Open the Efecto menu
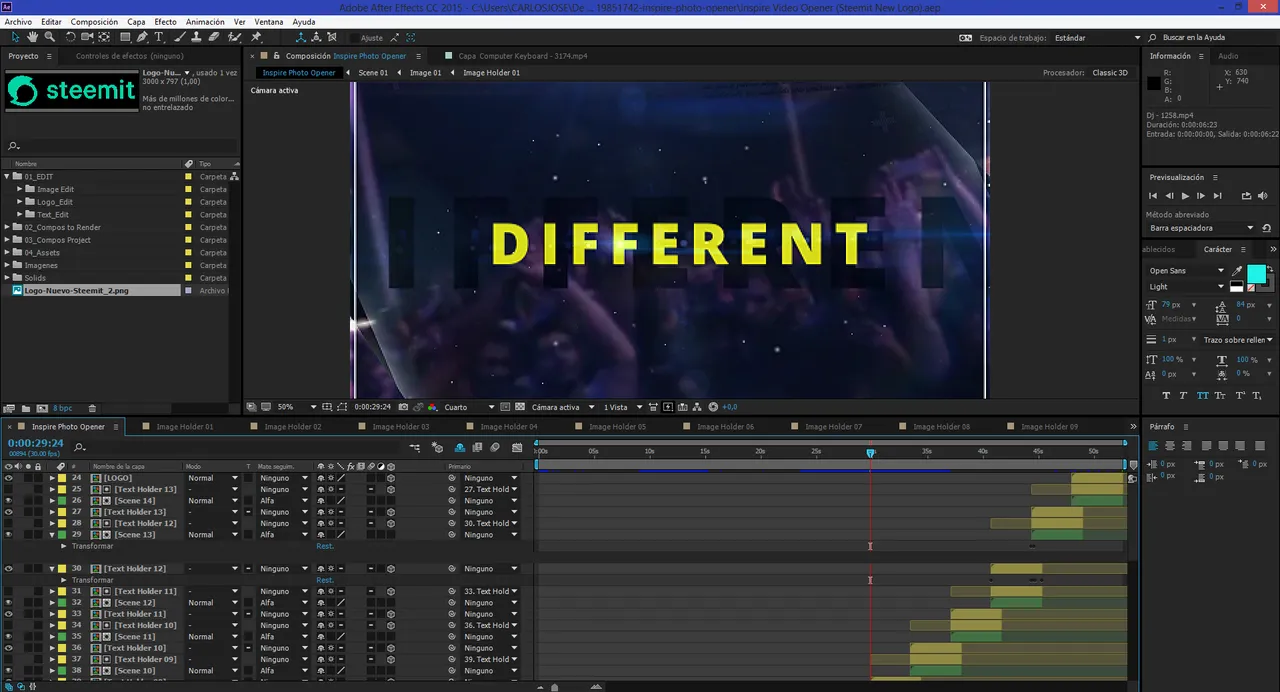 165,21
